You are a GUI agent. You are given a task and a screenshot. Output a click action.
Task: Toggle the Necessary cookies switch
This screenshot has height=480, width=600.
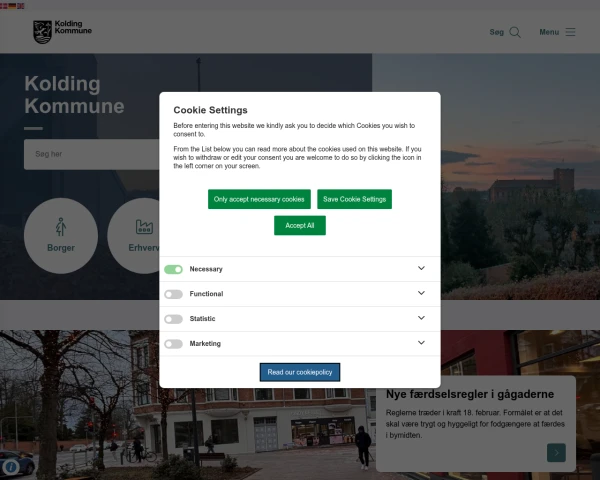pos(174,269)
